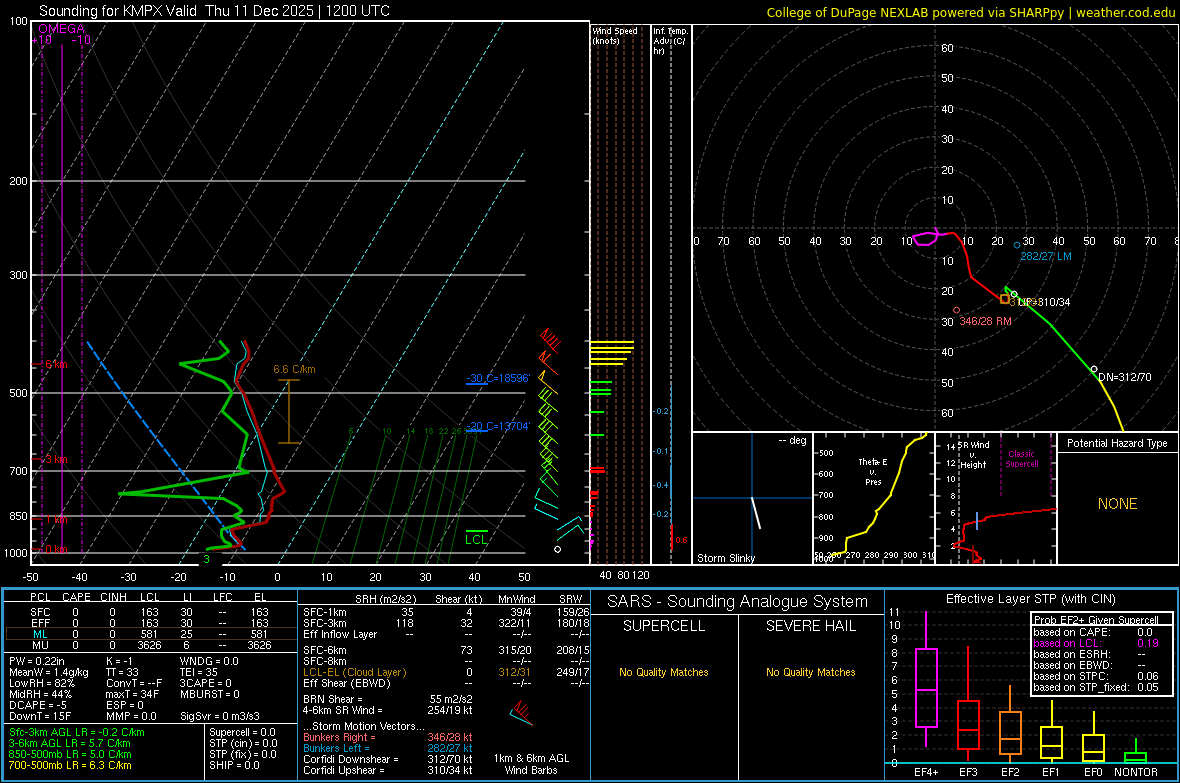The height and width of the screenshot is (783, 1180).
Task: Click the Corfidi Downshear = 312/70 kt row
Action: 388,759
